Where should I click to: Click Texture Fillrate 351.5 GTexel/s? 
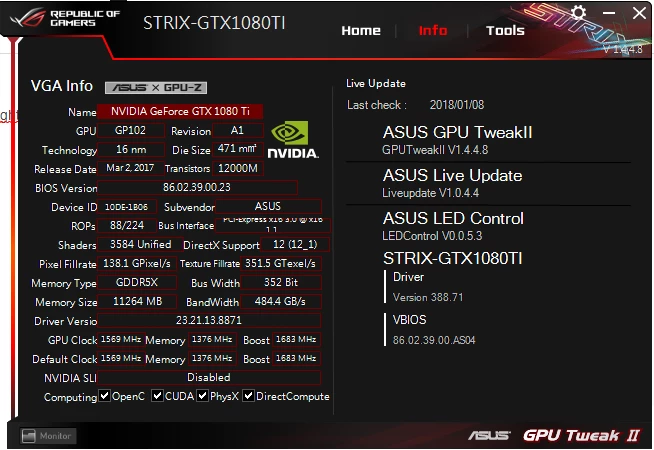coord(280,264)
